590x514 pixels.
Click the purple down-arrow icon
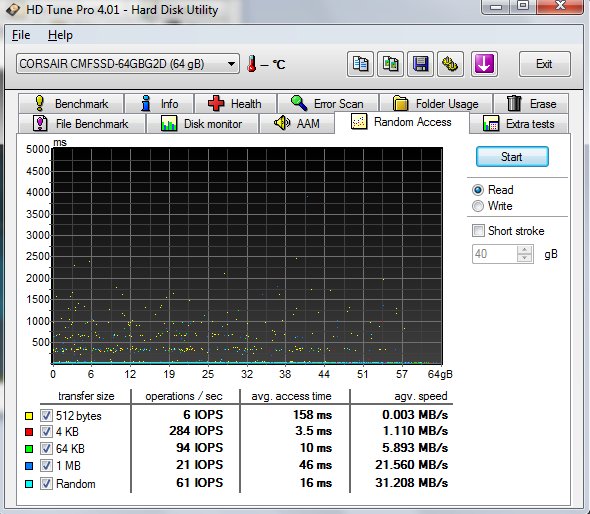484,64
